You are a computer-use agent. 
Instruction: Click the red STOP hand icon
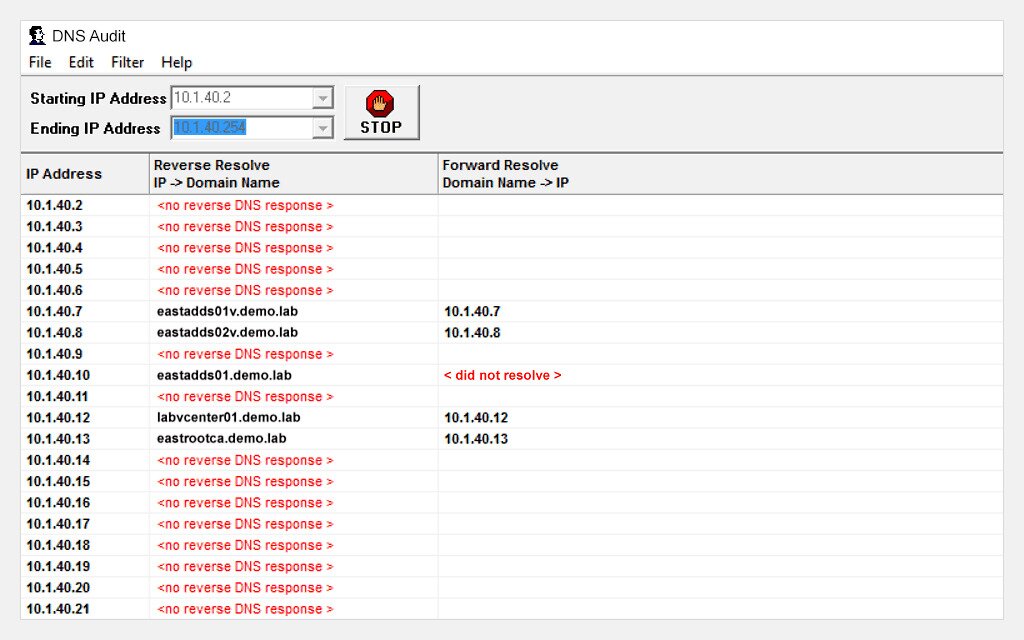[x=381, y=105]
